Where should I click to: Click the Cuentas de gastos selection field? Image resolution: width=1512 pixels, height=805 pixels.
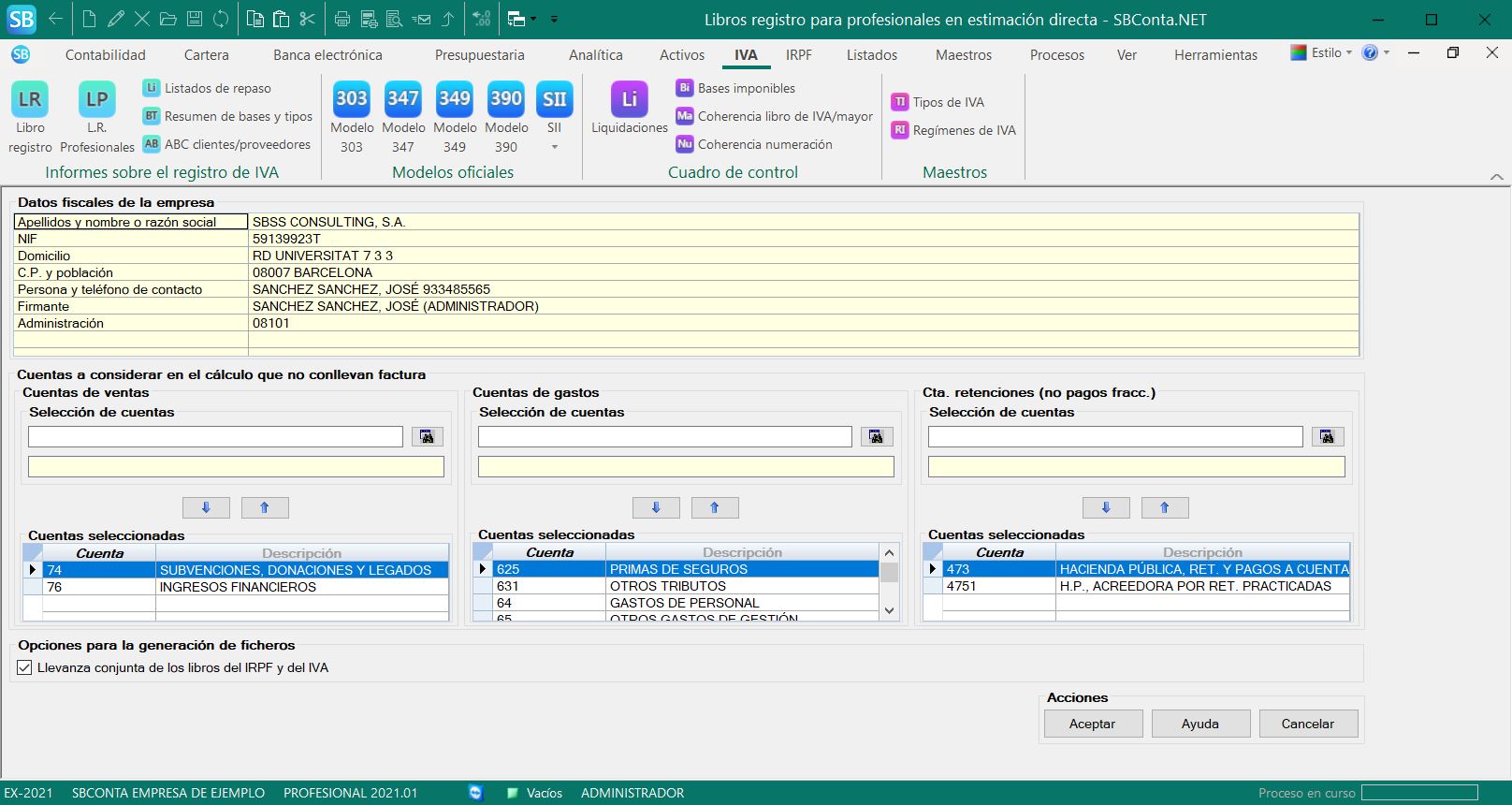tap(664, 437)
